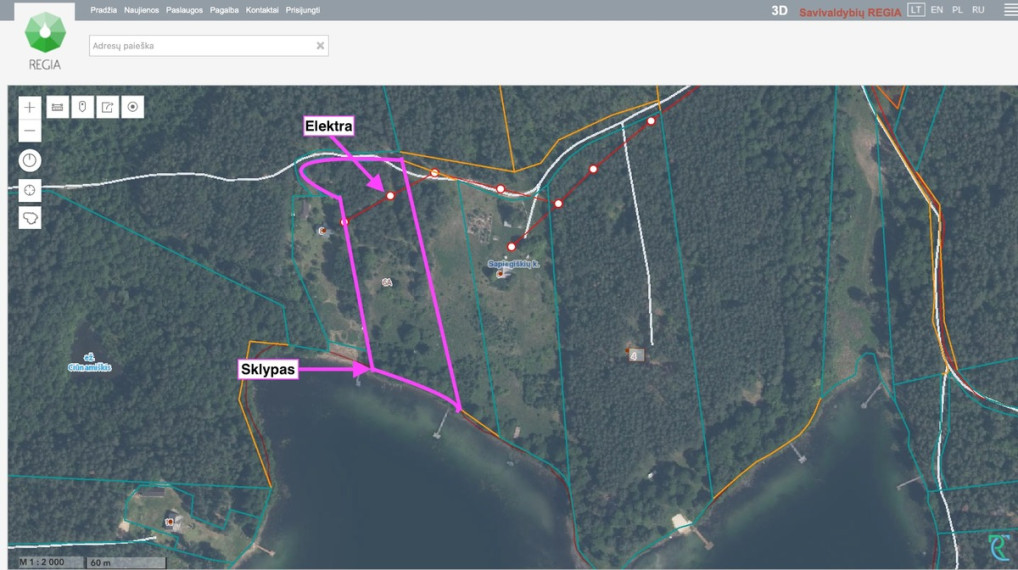
Task: Reset map rotation using compass button
Action: click(30, 160)
